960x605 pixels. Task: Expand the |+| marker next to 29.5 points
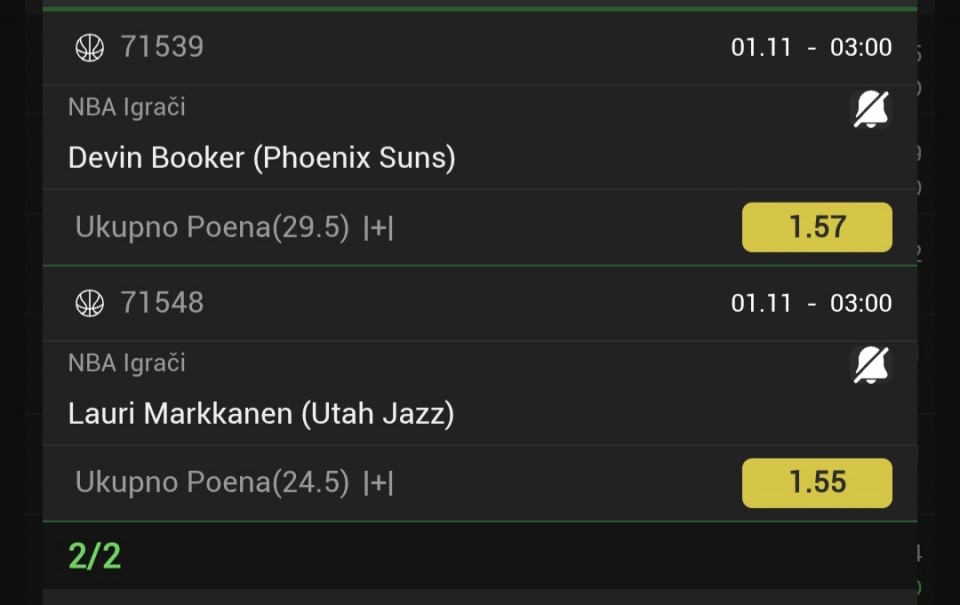[378, 228]
